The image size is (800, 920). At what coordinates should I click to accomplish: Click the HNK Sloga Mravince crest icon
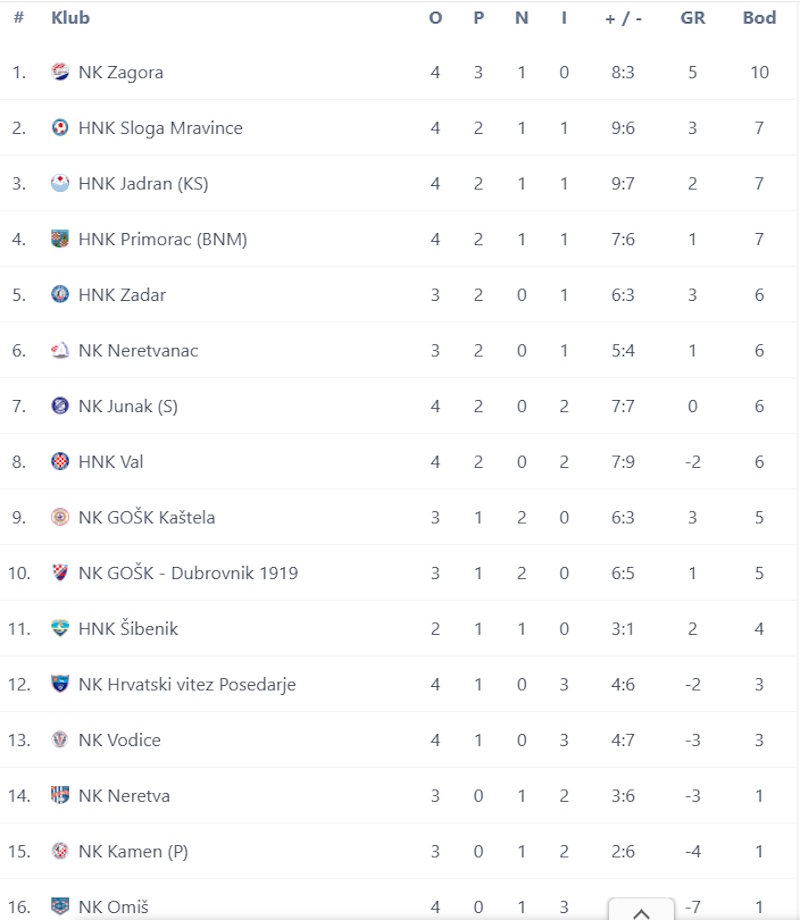[60, 127]
